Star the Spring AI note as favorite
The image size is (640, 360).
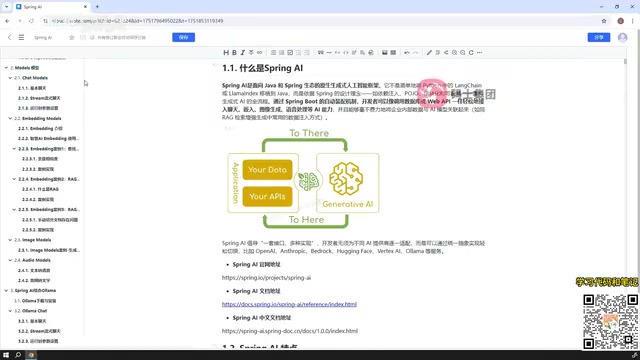click(x=71, y=38)
